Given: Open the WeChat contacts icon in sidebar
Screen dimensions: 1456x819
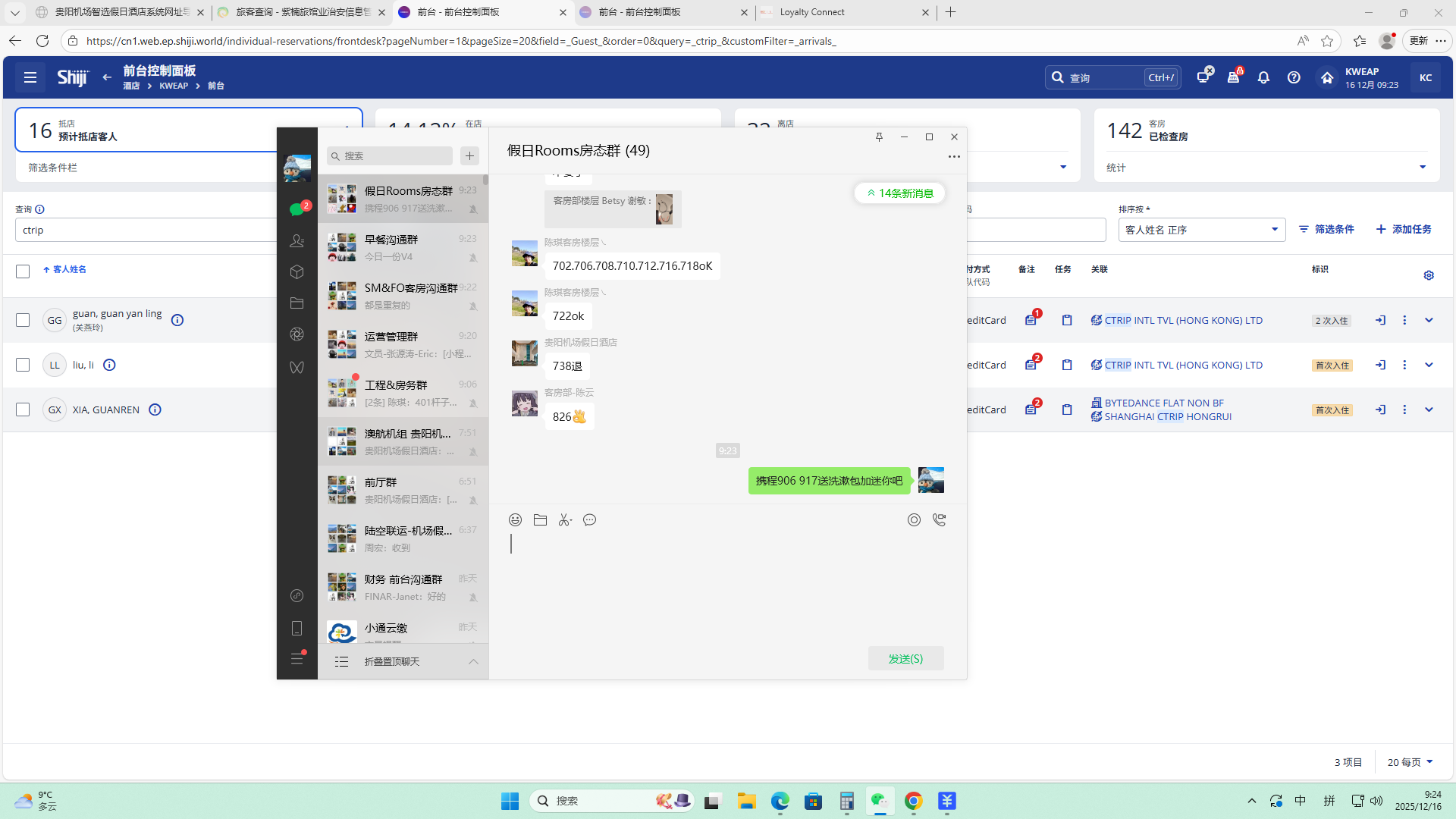Looking at the screenshot, I should [297, 240].
